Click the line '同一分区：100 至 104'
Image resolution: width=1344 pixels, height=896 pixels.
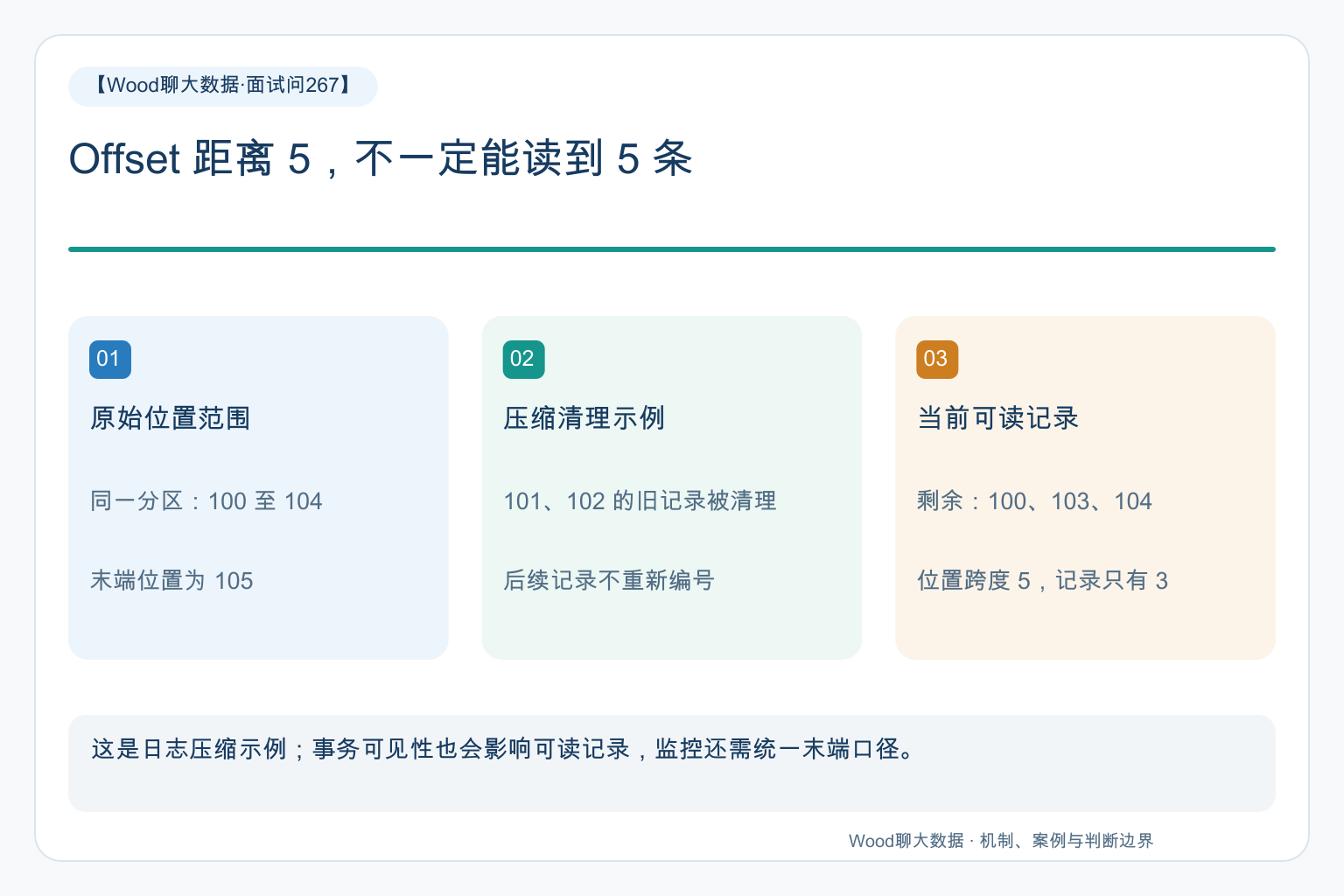[x=206, y=501]
